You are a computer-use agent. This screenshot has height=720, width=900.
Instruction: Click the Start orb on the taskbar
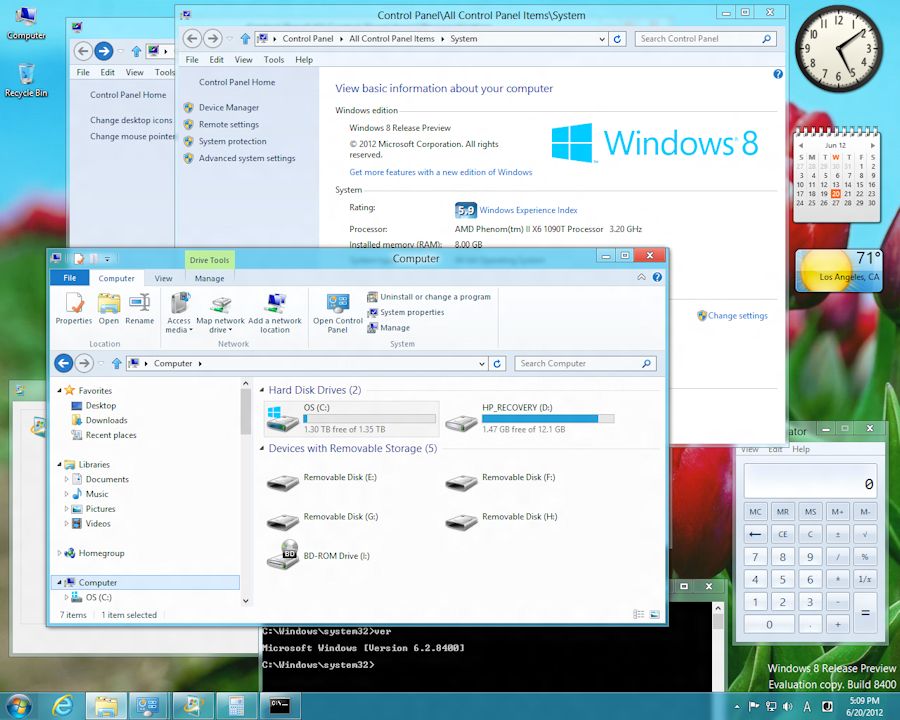point(18,705)
